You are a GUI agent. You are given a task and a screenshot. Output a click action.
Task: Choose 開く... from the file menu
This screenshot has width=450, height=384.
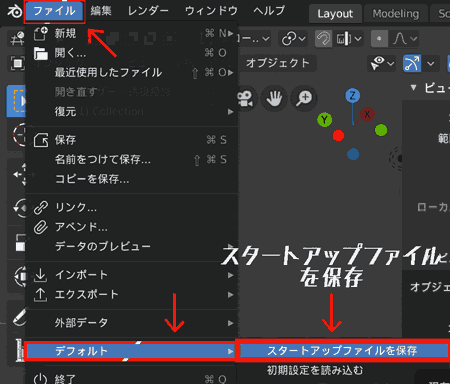[x=132, y=53]
